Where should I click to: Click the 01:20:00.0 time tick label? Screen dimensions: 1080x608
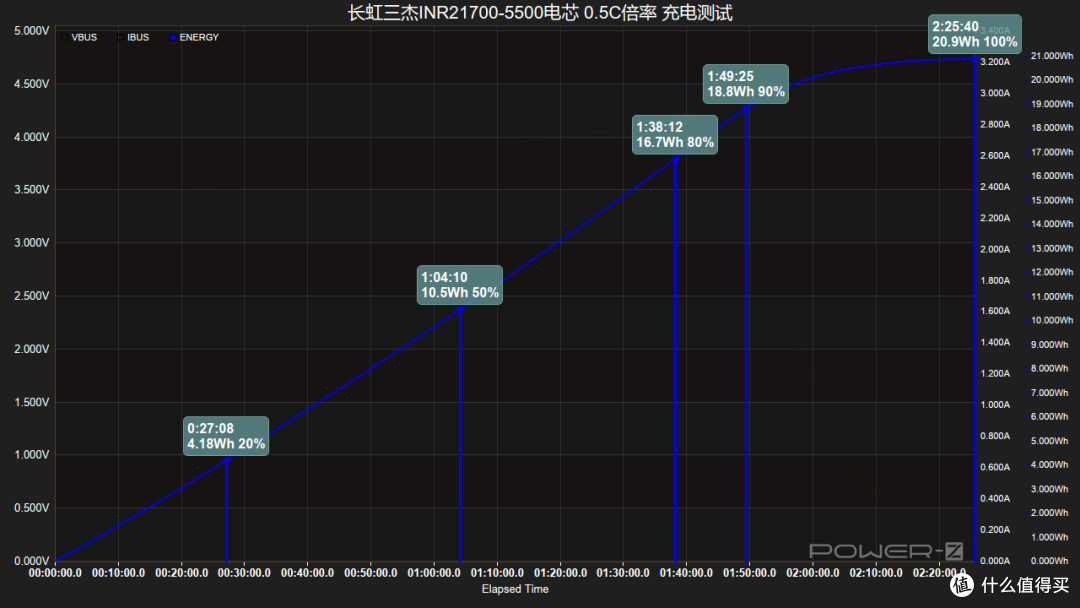(560, 573)
